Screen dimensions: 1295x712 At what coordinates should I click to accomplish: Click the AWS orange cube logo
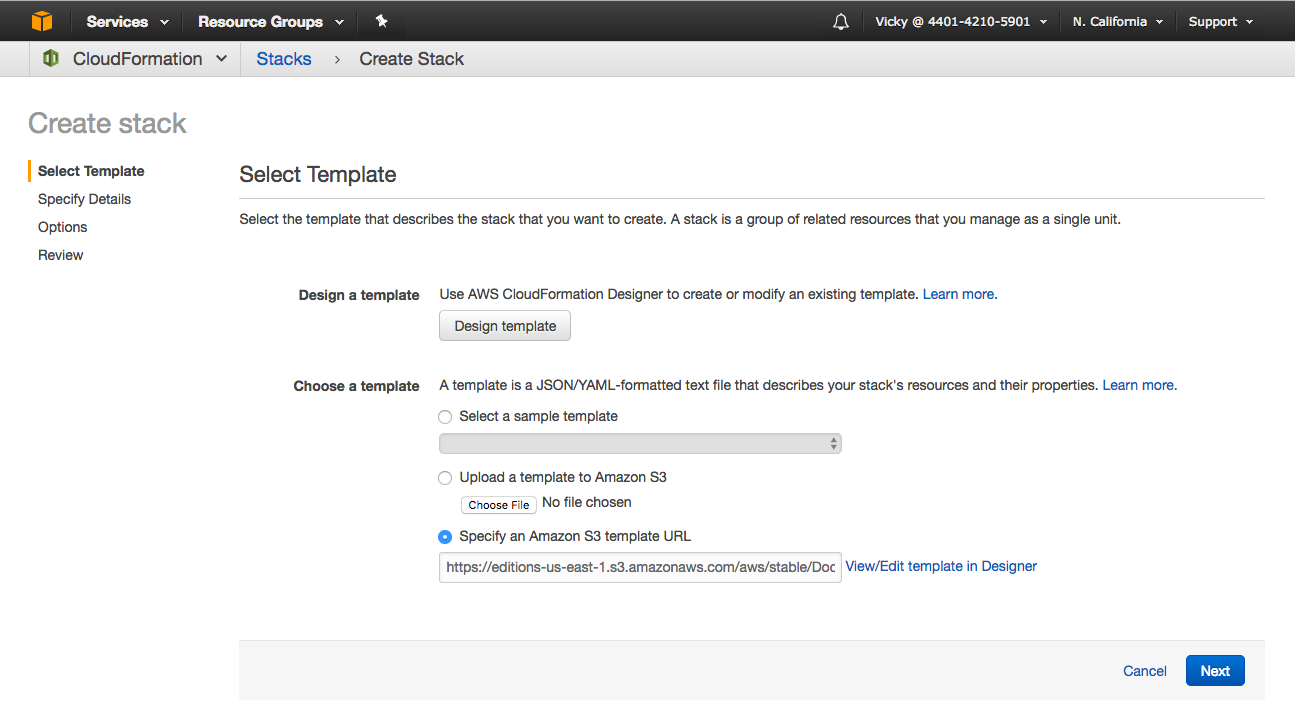41,21
